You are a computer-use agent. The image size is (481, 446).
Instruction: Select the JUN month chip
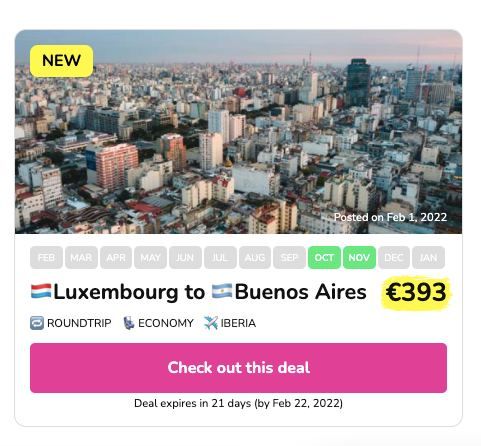tap(185, 257)
